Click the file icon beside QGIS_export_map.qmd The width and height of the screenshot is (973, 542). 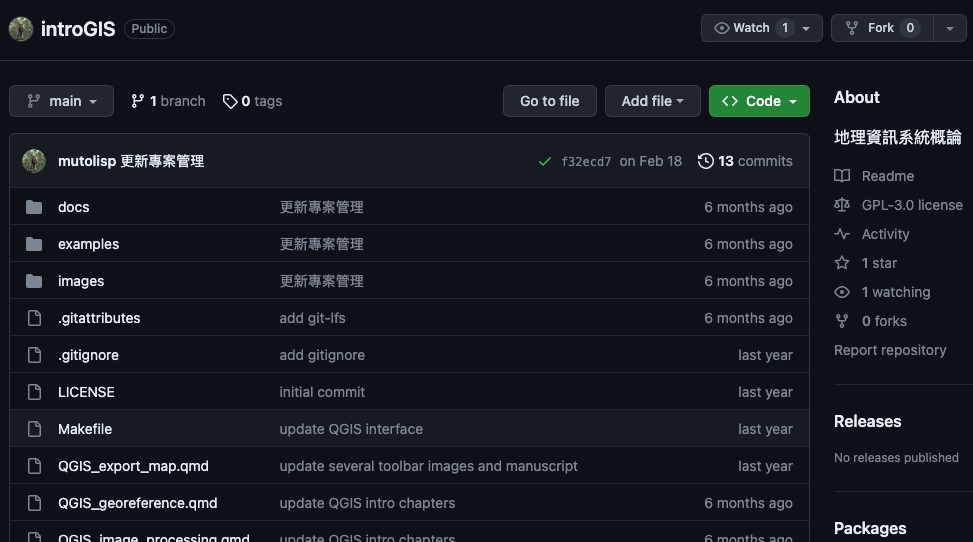34,466
